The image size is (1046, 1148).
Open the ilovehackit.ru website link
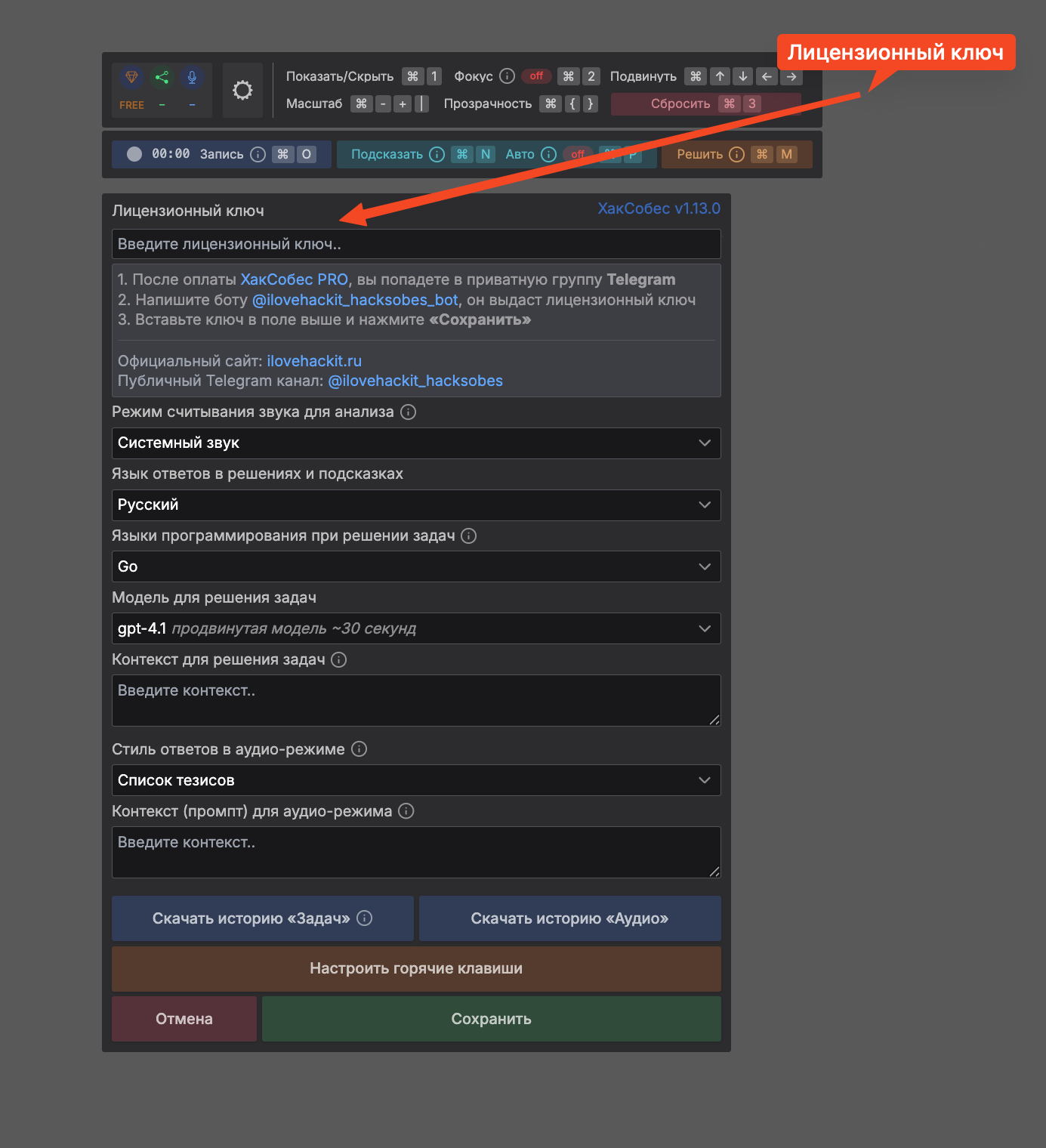tap(314, 361)
